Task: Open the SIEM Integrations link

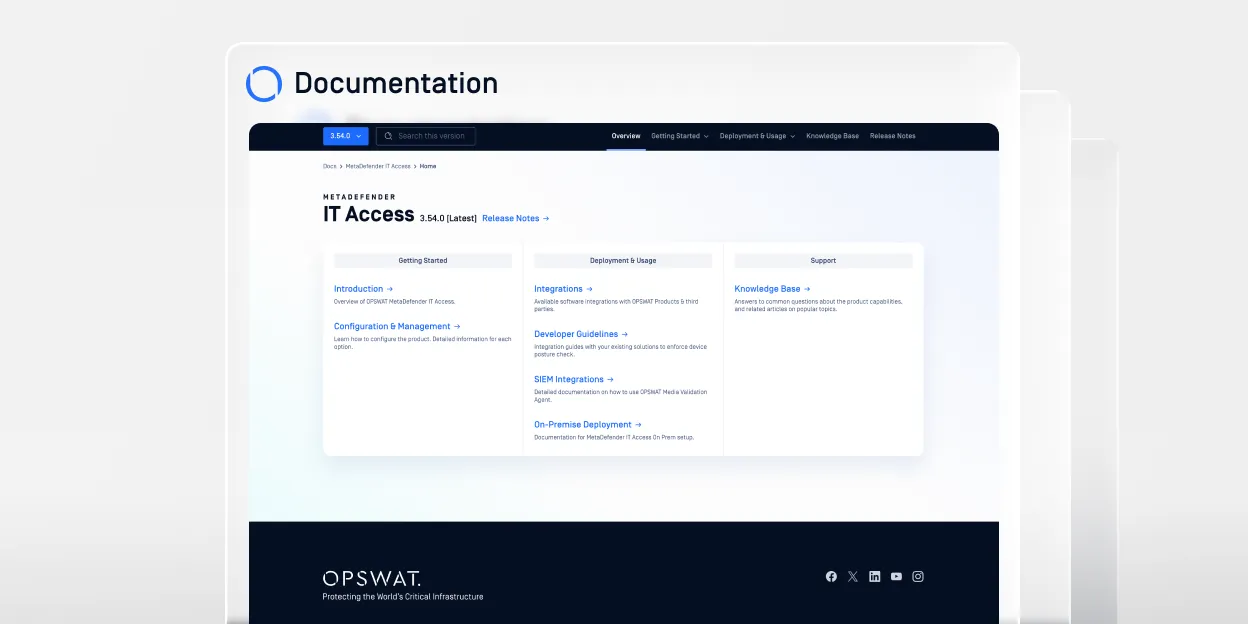Action: (x=573, y=379)
